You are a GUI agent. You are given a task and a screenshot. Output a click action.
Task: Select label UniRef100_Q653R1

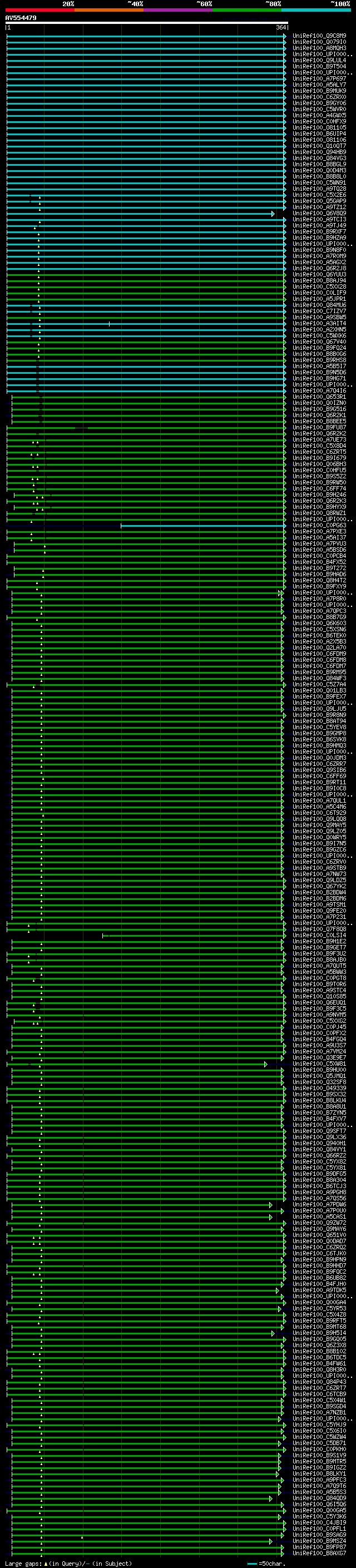pos(319,397)
